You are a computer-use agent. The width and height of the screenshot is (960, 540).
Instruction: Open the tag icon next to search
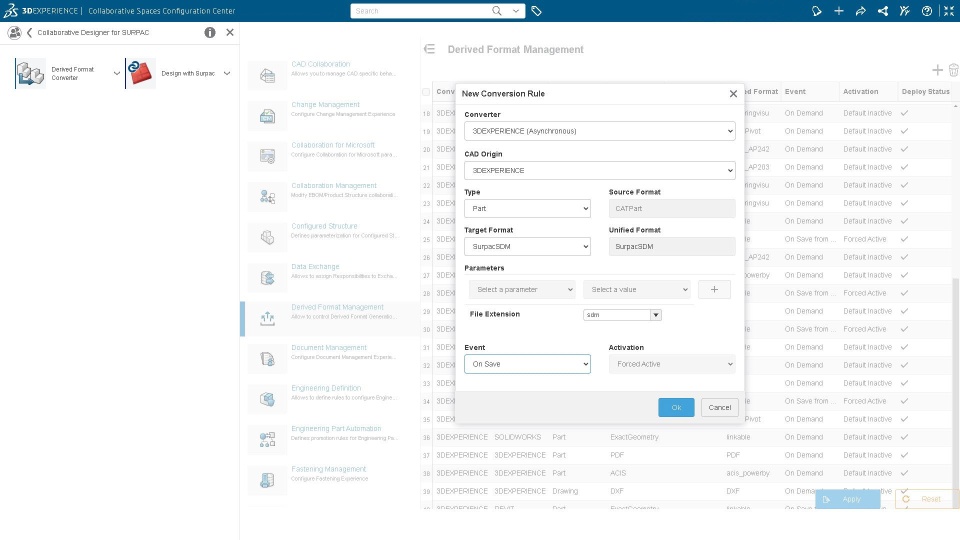[536, 11]
